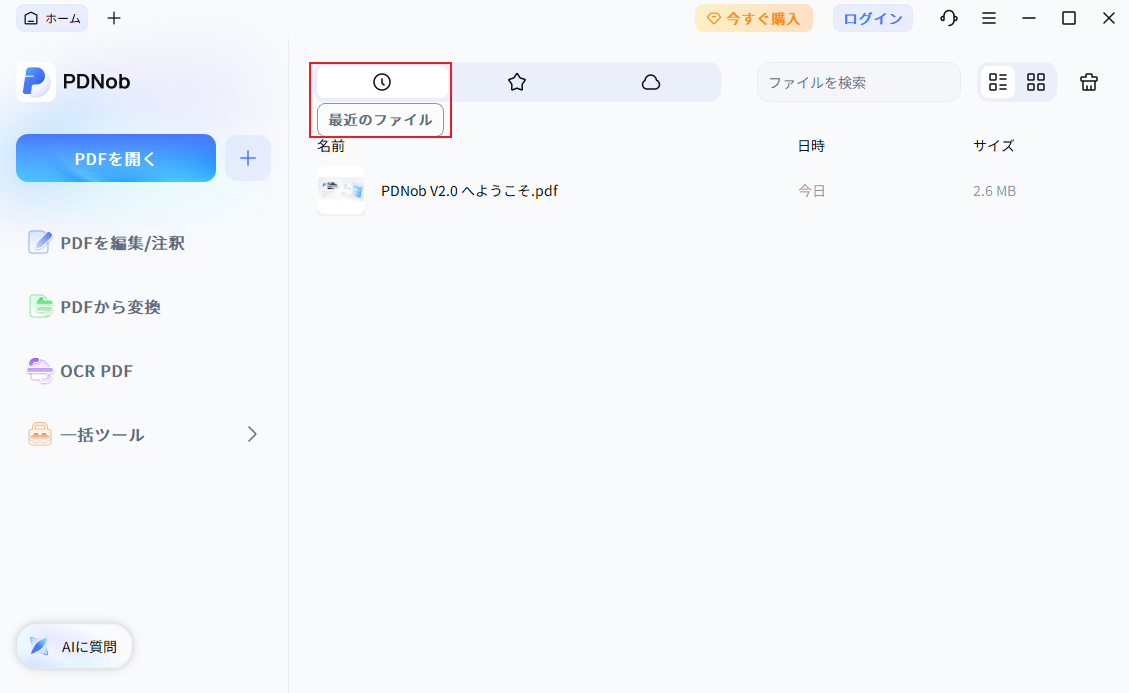Open PDNob V2.0 へようこそ.pdf thumbnail

coord(341,190)
